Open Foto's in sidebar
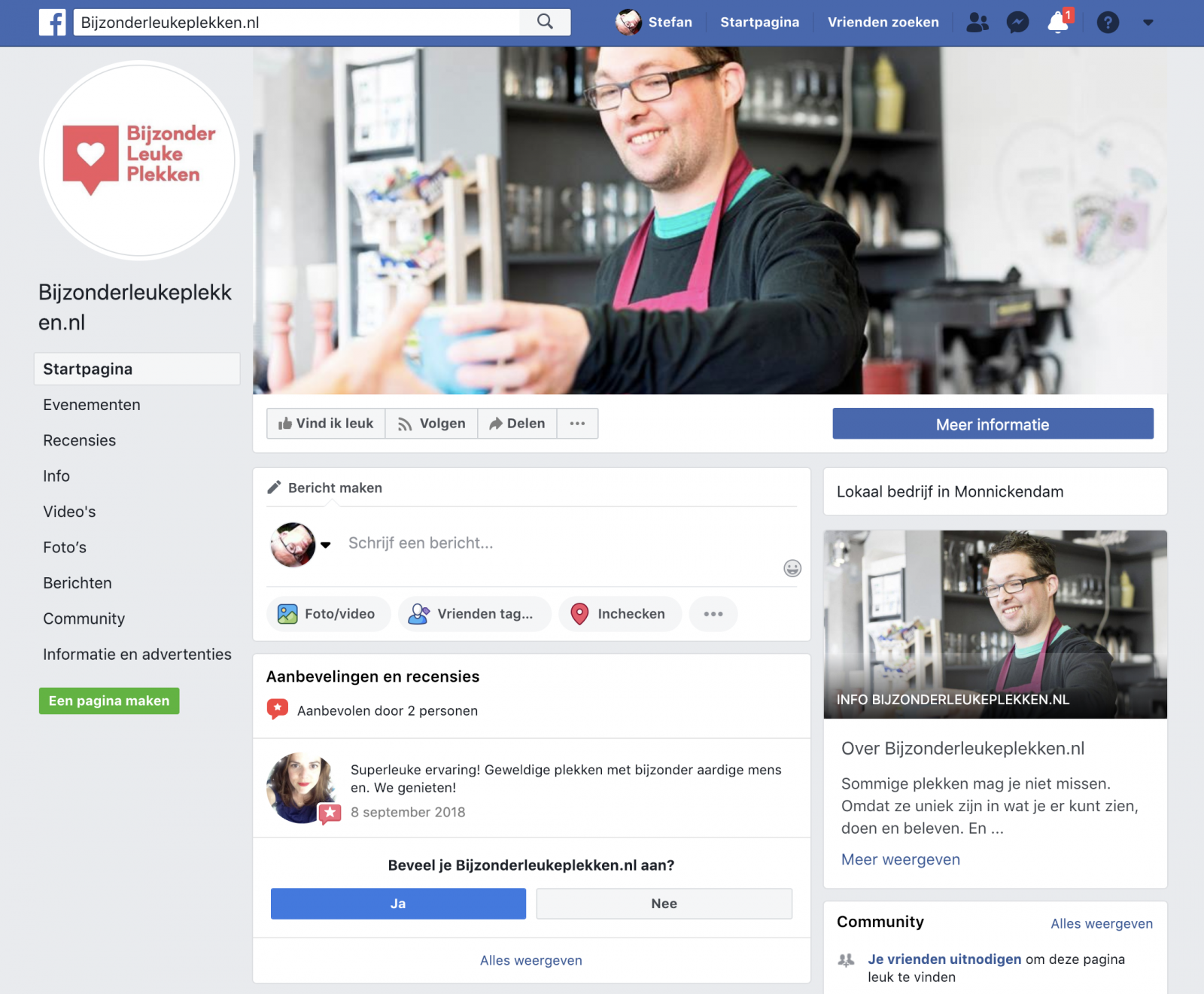 coord(65,547)
